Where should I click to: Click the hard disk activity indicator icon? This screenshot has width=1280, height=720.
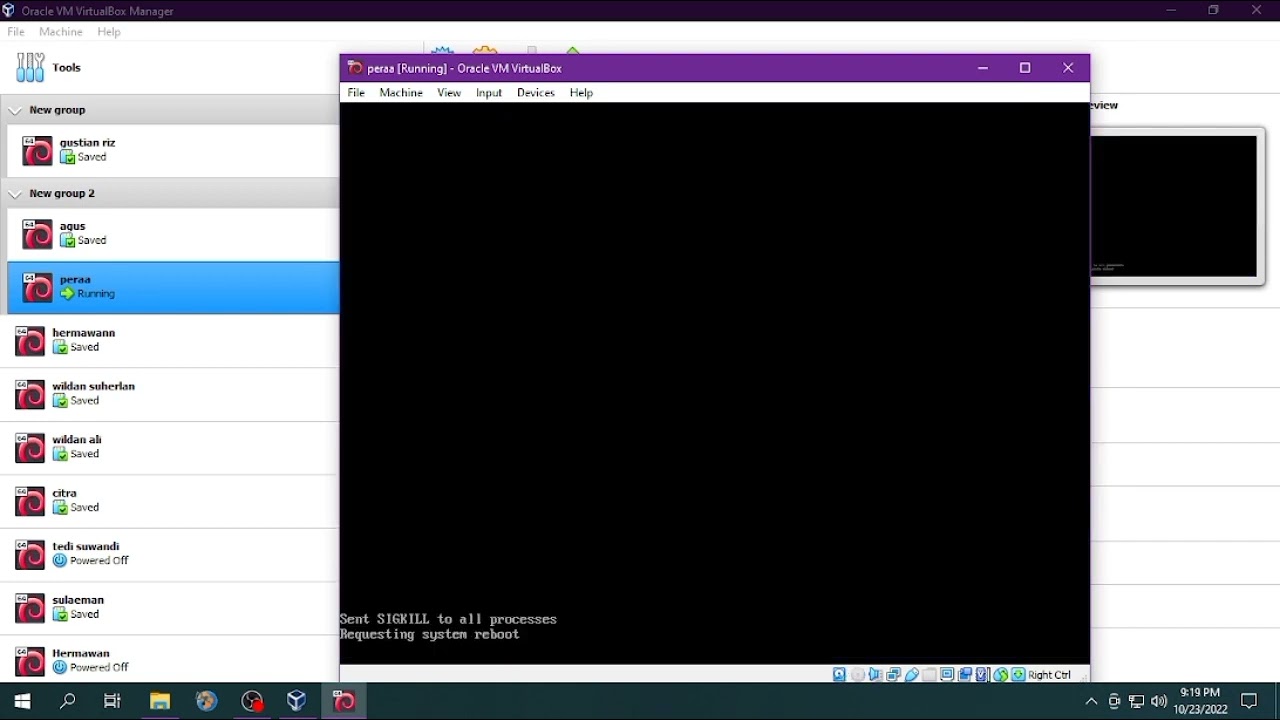coord(839,674)
